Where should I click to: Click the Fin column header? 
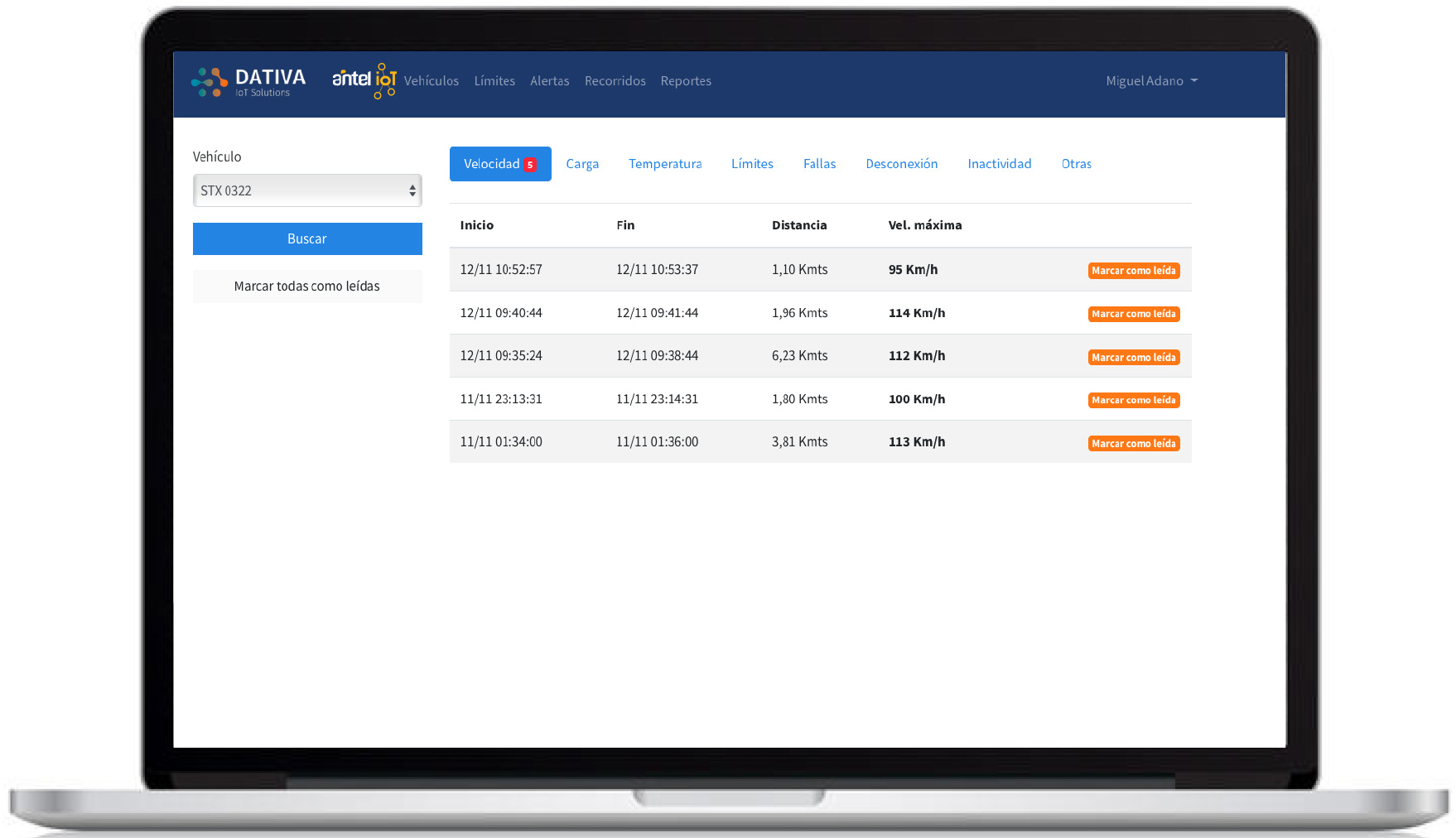[x=625, y=225]
